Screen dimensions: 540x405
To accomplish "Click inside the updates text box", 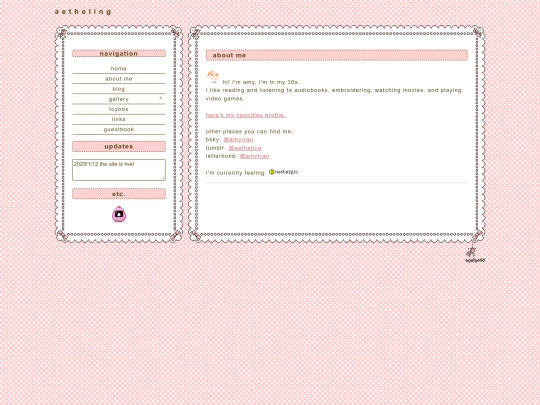I will click(x=118, y=170).
